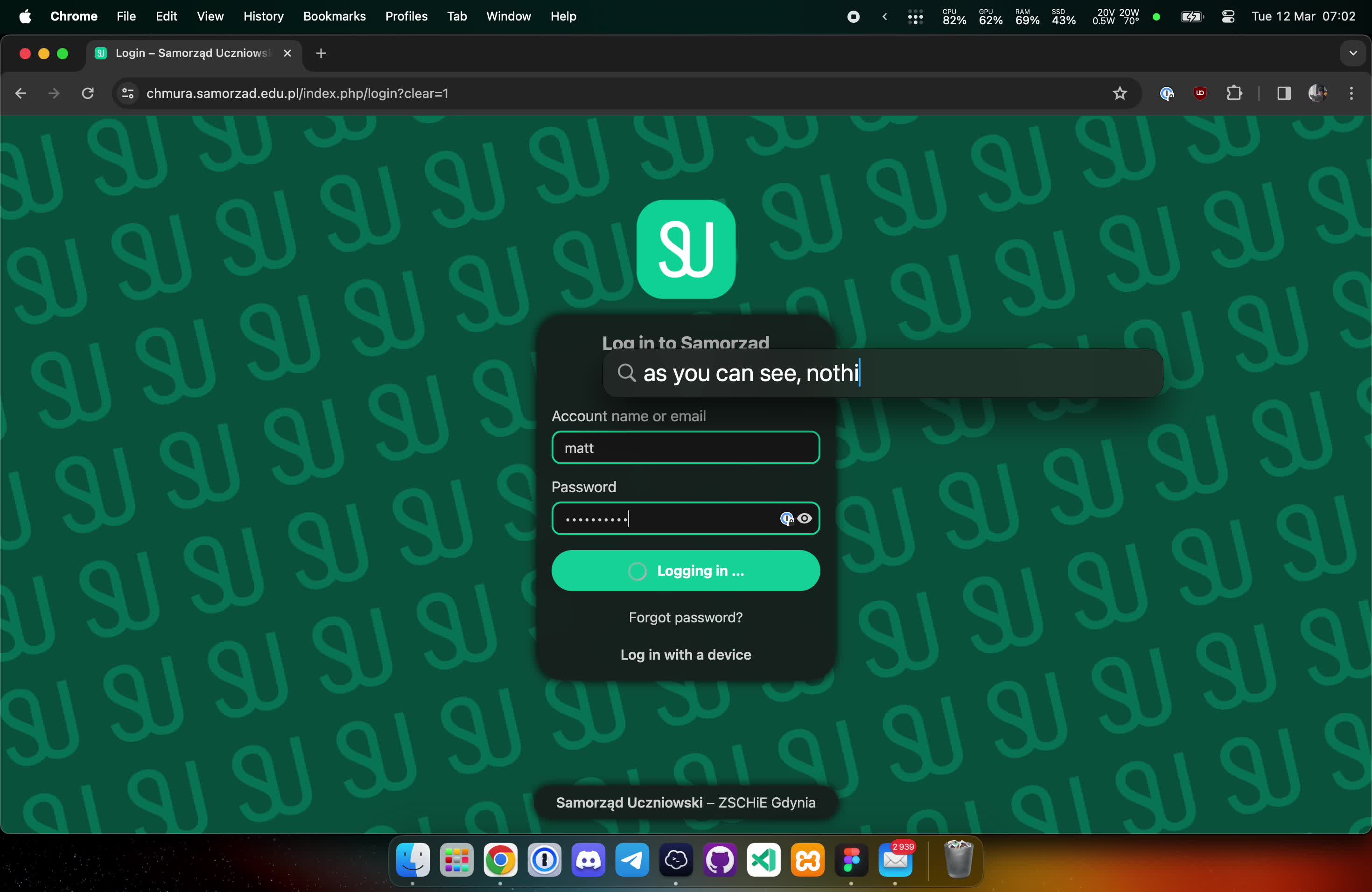Open Chrome side panel icon
Image resolution: width=1372 pixels, height=892 pixels.
tap(1283, 93)
